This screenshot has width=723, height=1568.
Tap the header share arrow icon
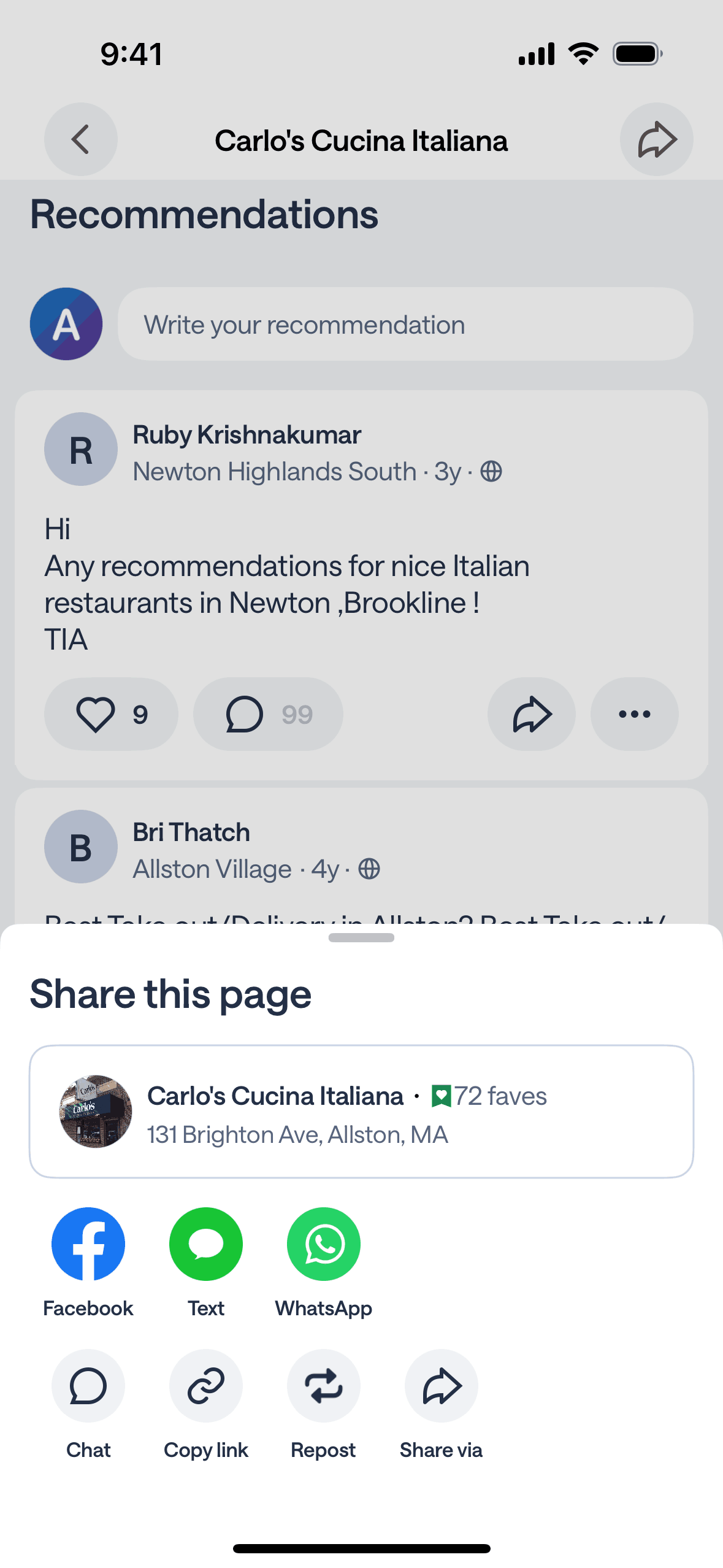coord(656,140)
